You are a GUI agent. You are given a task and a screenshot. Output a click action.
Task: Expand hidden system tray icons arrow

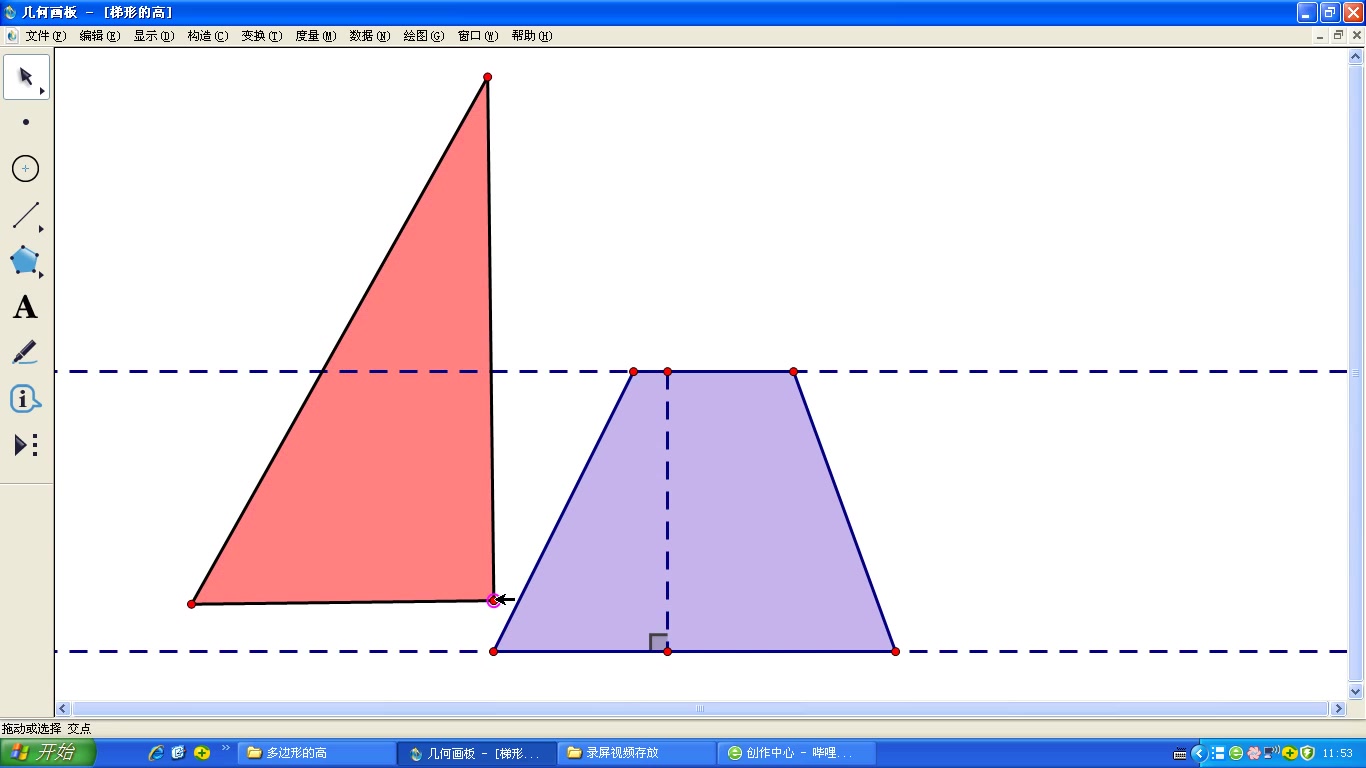point(1198,753)
